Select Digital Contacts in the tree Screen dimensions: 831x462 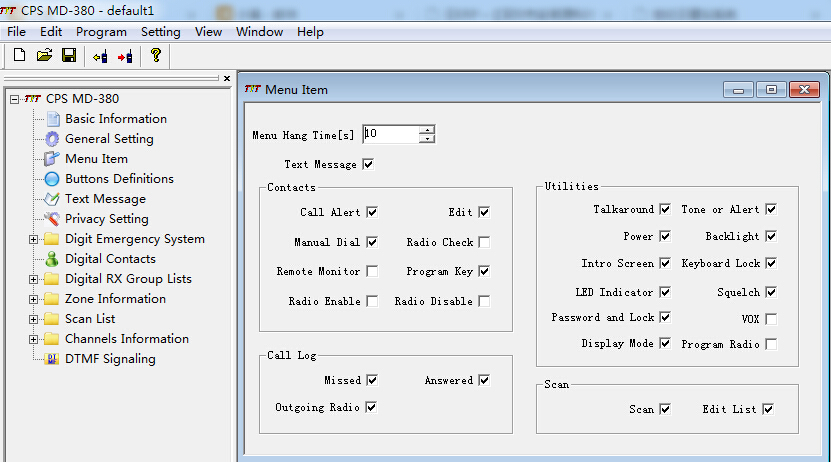pos(110,259)
